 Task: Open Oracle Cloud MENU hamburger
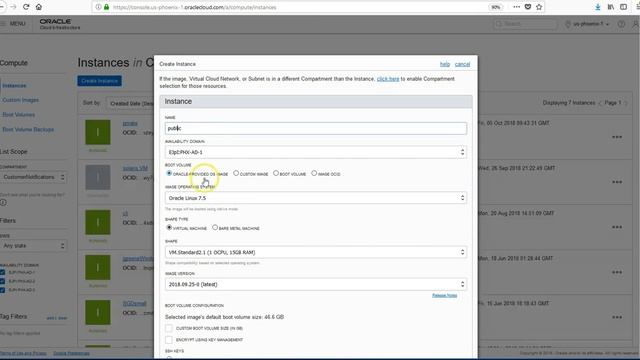tap(13, 24)
